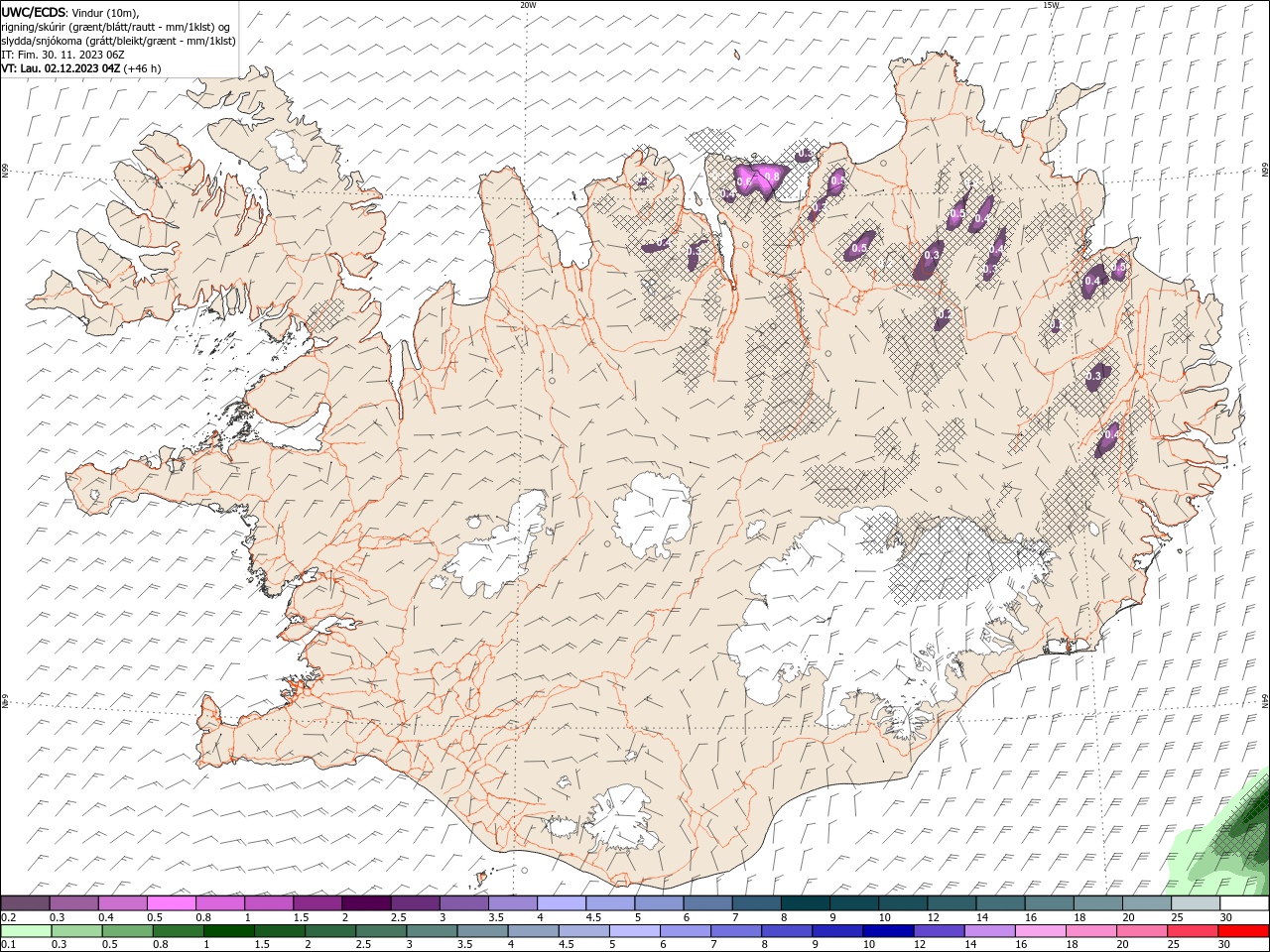Click the '0.8' value in the bright pink snow area
Viewport: 1270px width, 952px height.
(773, 177)
